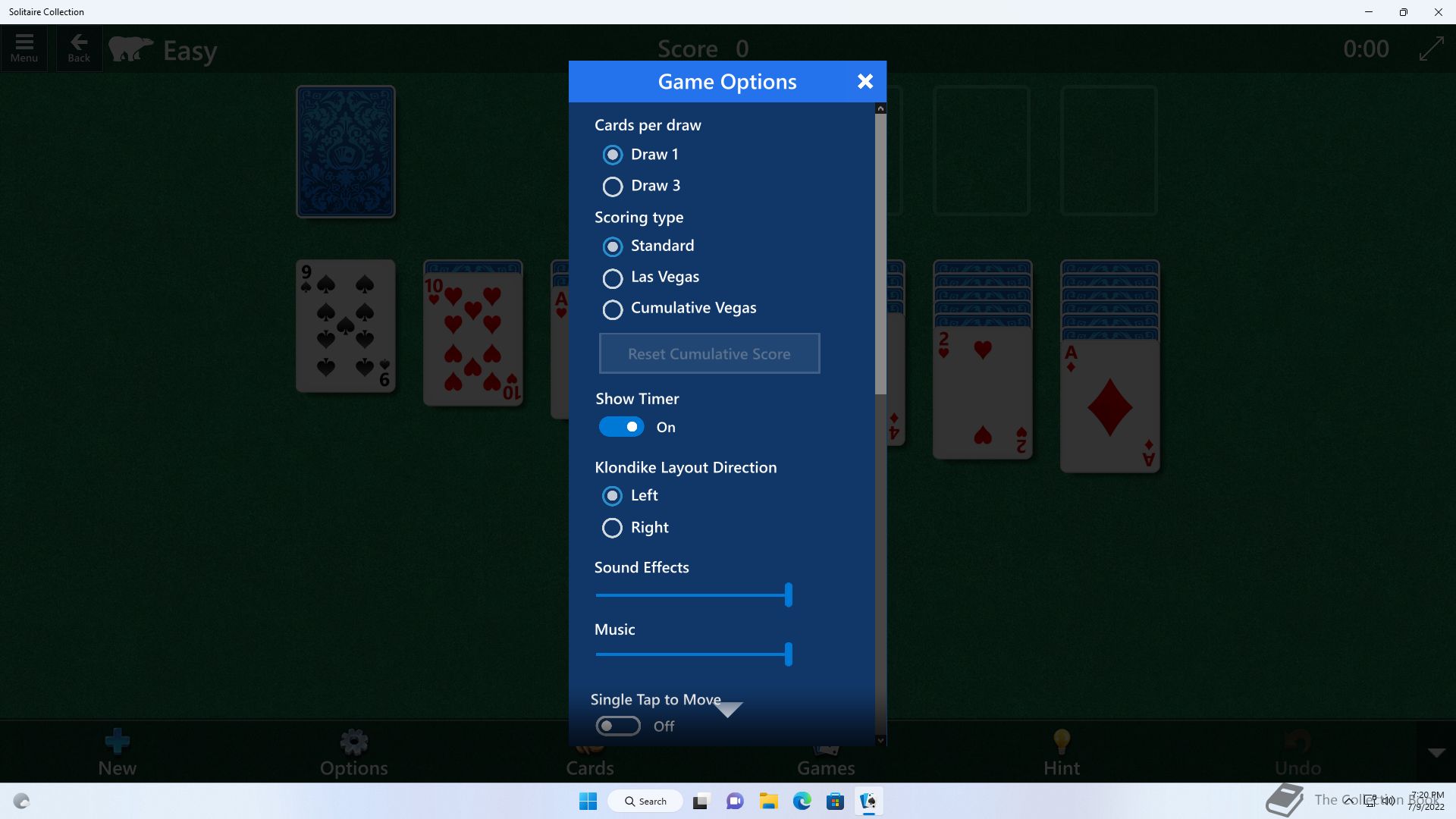Click the fullscreen expand arrows icon
Screen dimensions: 1456x819
coord(1432,49)
